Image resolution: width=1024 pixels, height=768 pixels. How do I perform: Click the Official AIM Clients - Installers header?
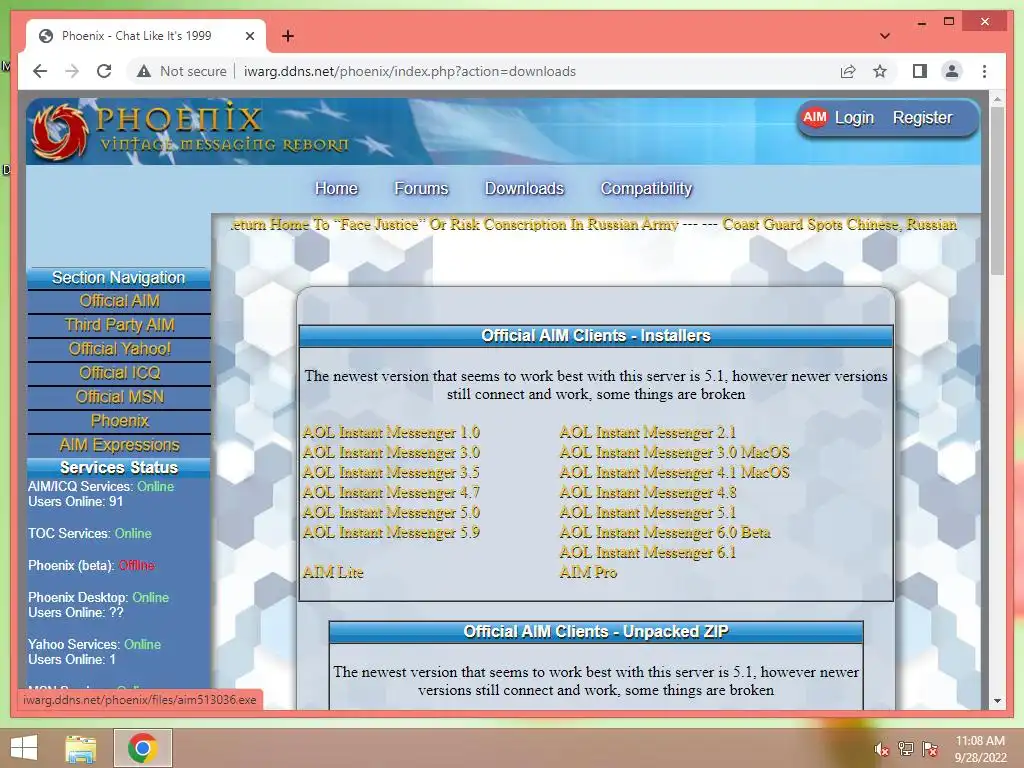tap(596, 336)
